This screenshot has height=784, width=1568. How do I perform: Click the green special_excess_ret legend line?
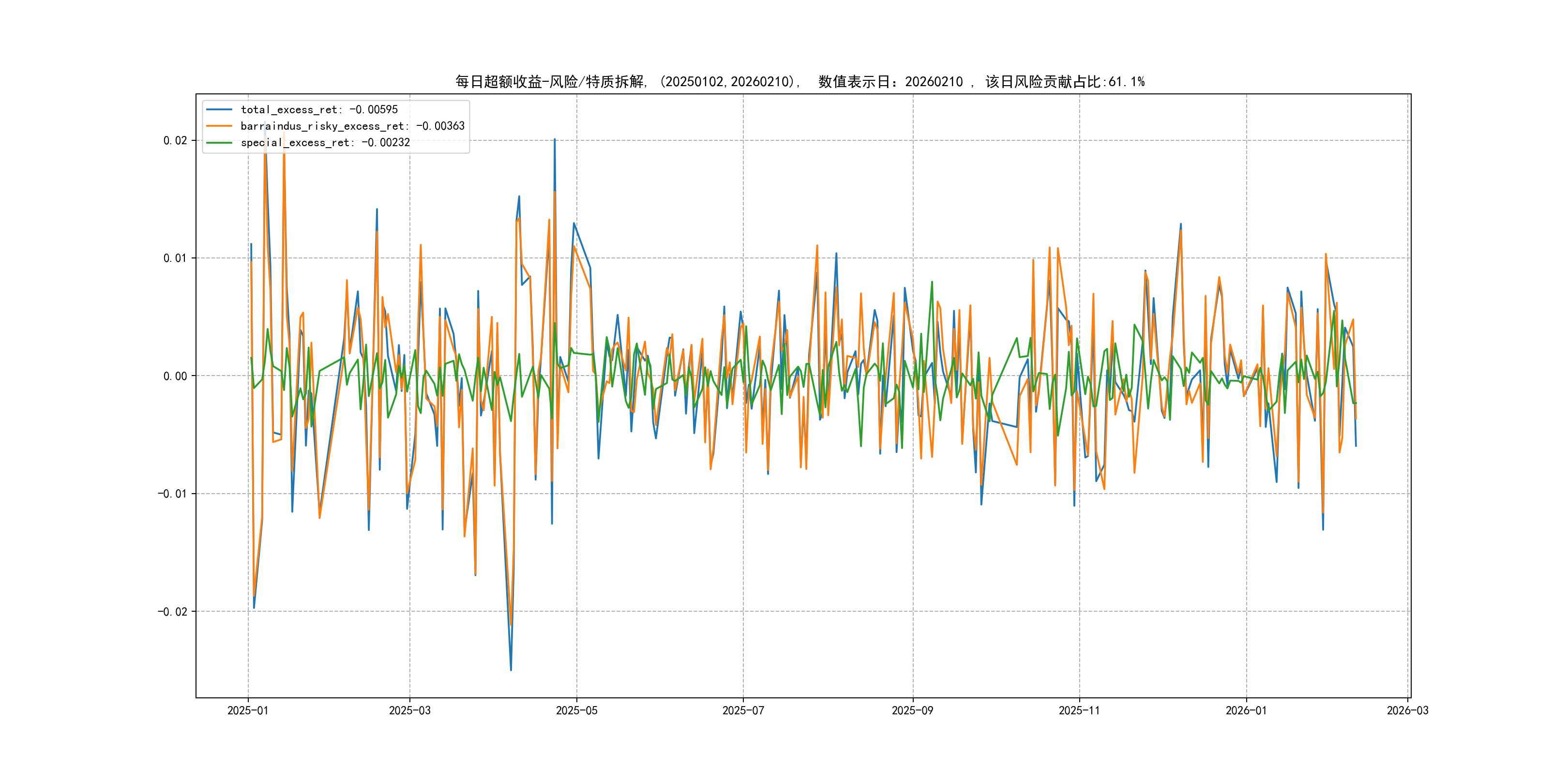point(219,142)
